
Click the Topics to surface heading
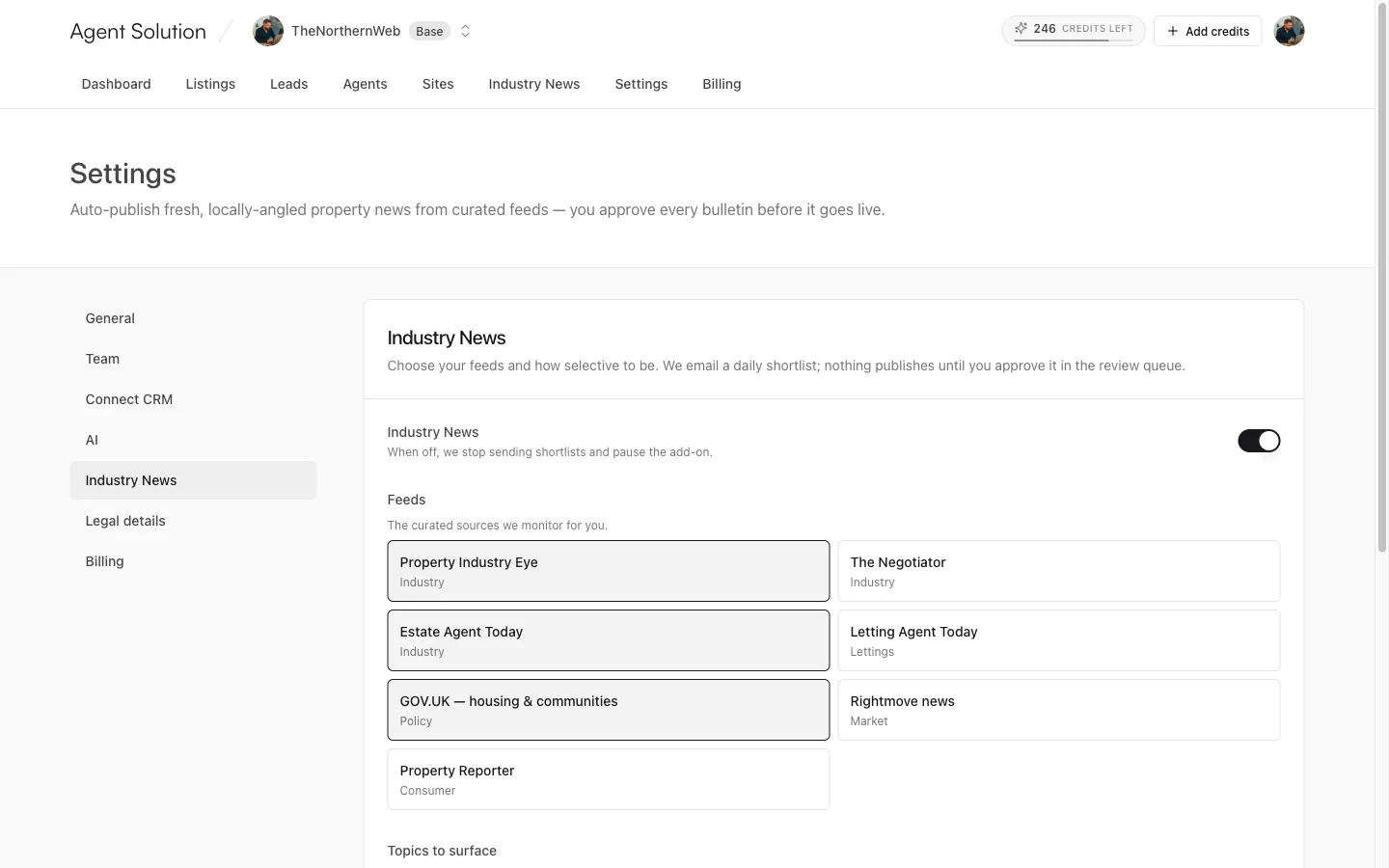pyautogui.click(x=442, y=851)
